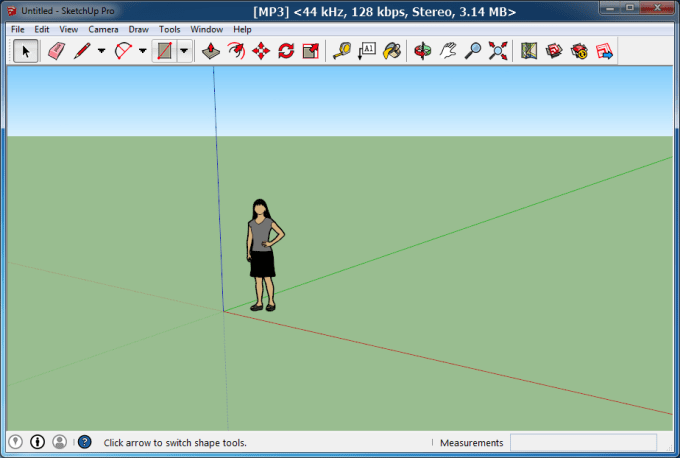The width and height of the screenshot is (680, 458).
Task: Select the Text label tool
Action: pos(367,51)
